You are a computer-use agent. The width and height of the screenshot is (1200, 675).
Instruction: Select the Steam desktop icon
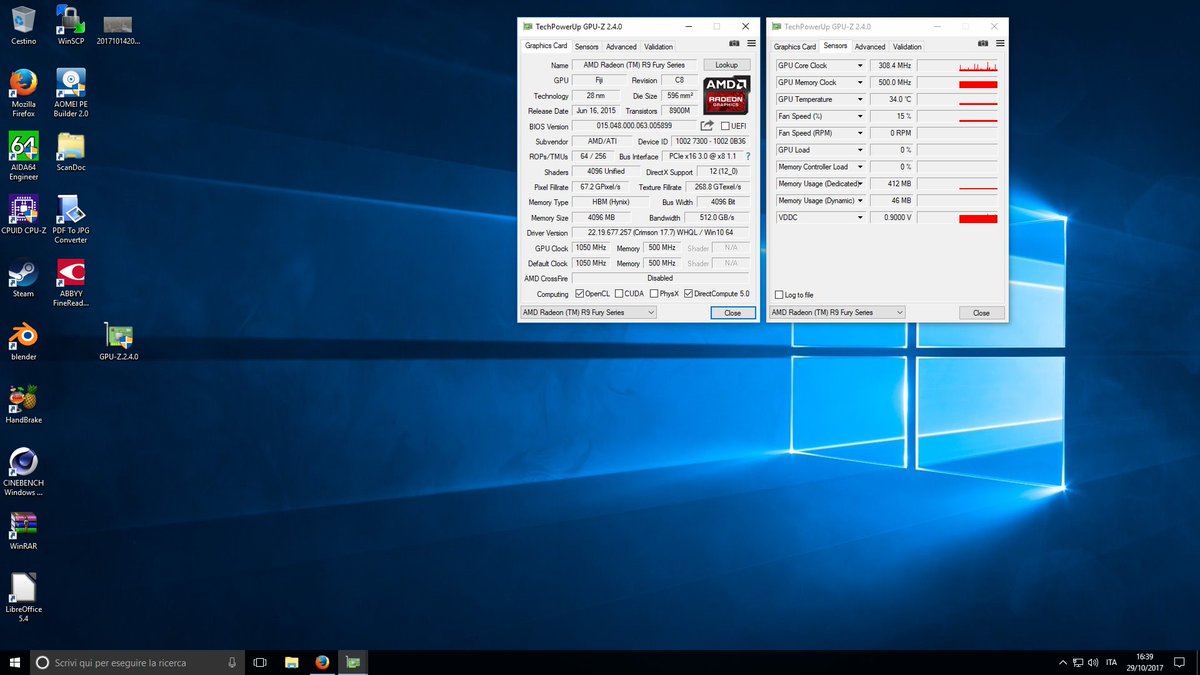coord(23,279)
